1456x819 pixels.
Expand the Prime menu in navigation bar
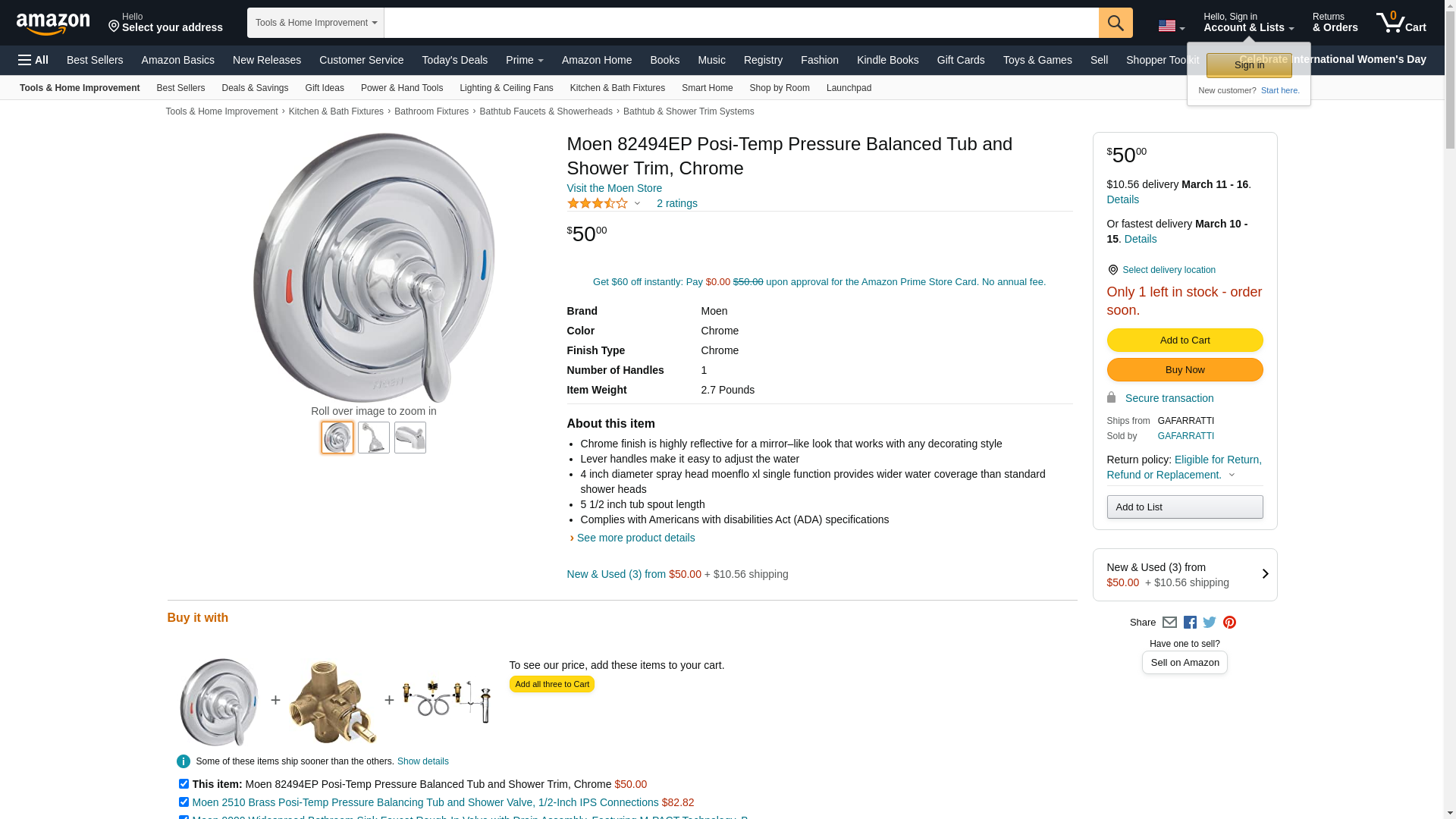524,60
